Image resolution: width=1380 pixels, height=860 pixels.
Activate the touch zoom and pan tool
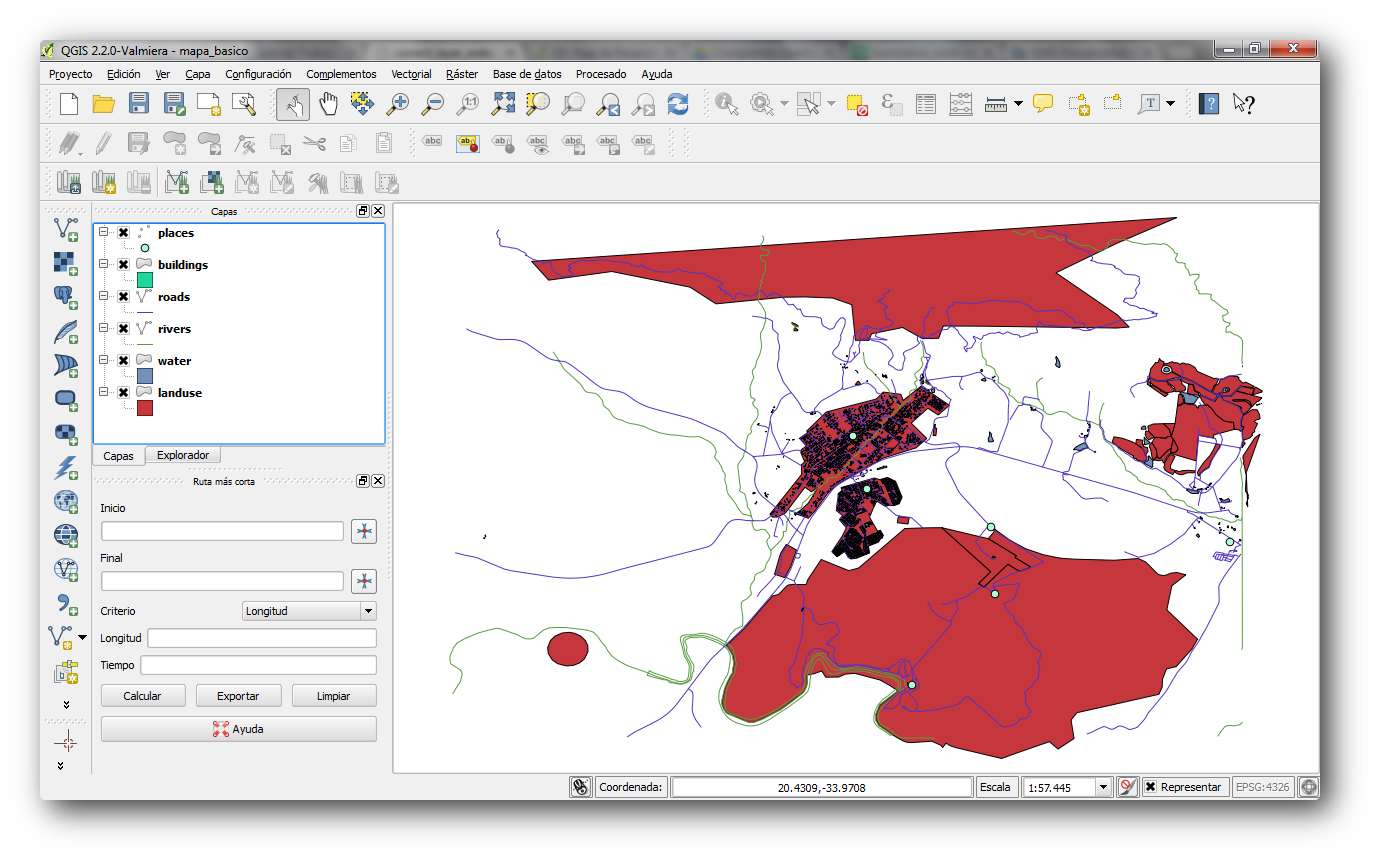pyautogui.click(x=293, y=103)
